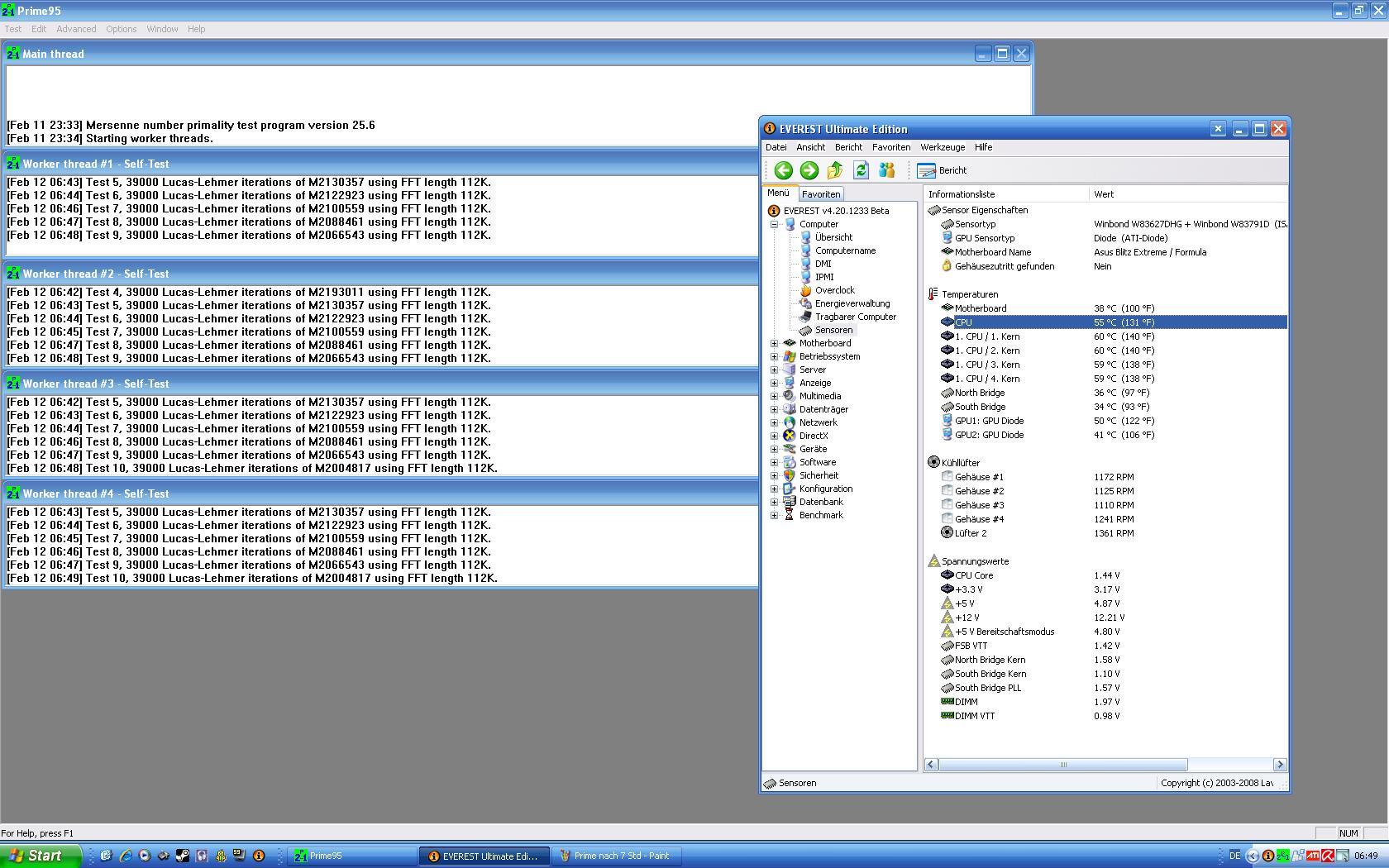1389x868 pixels.
Task: Open the Hilfe menu in EVEREST
Action: tap(983, 147)
